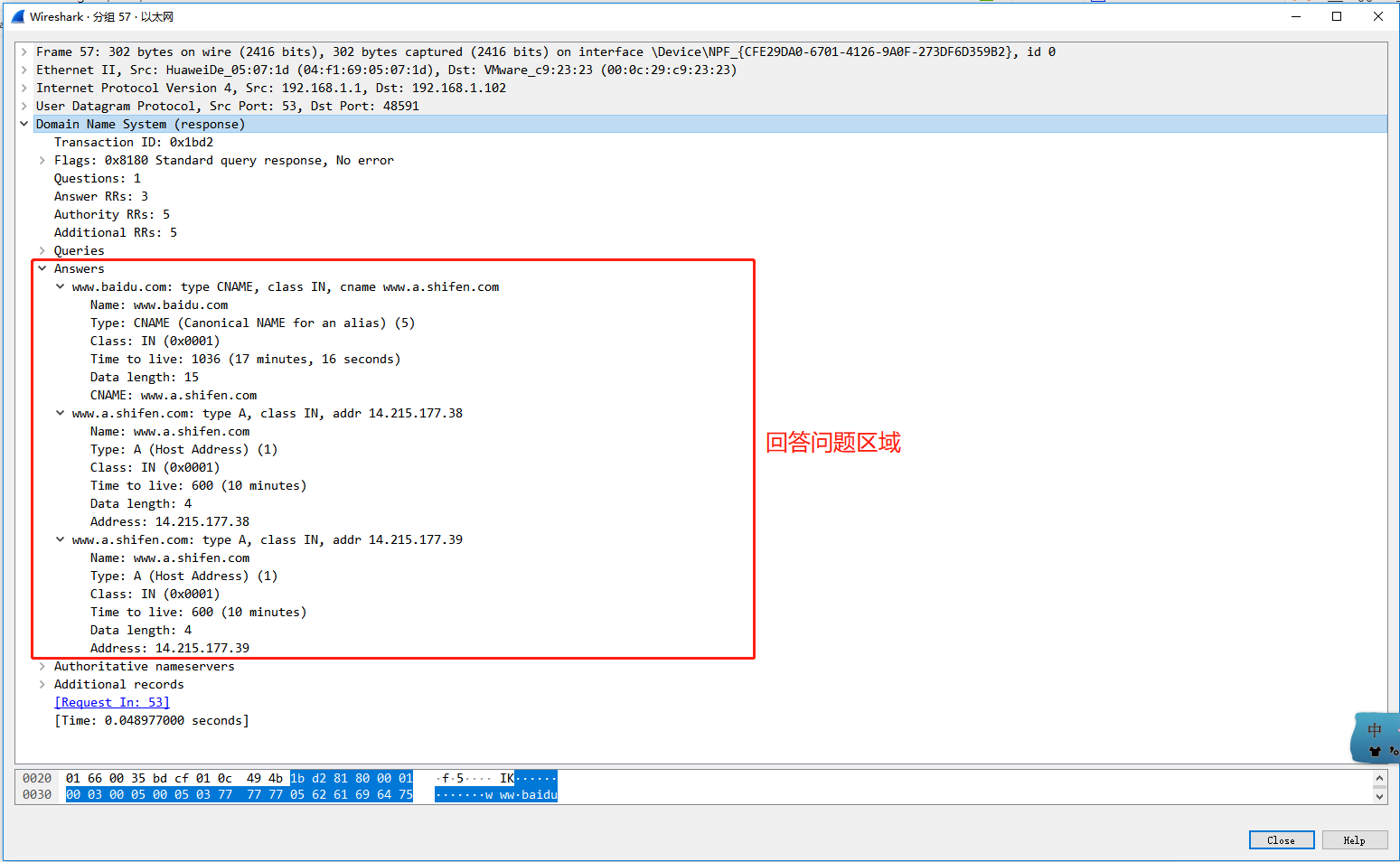Image resolution: width=1400 pixels, height=862 pixels.
Task: Select Address: 14.215.177.38 row
Action: (x=170, y=521)
